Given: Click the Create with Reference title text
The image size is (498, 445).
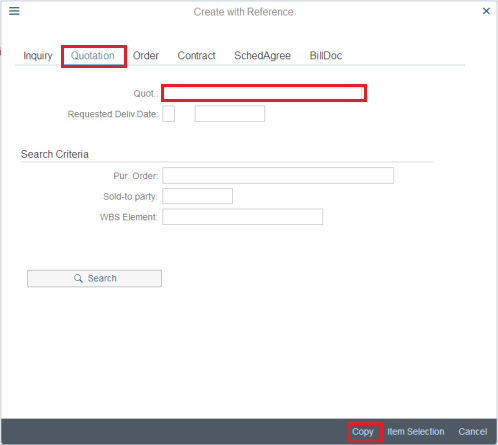Looking at the screenshot, I should 243,12.
